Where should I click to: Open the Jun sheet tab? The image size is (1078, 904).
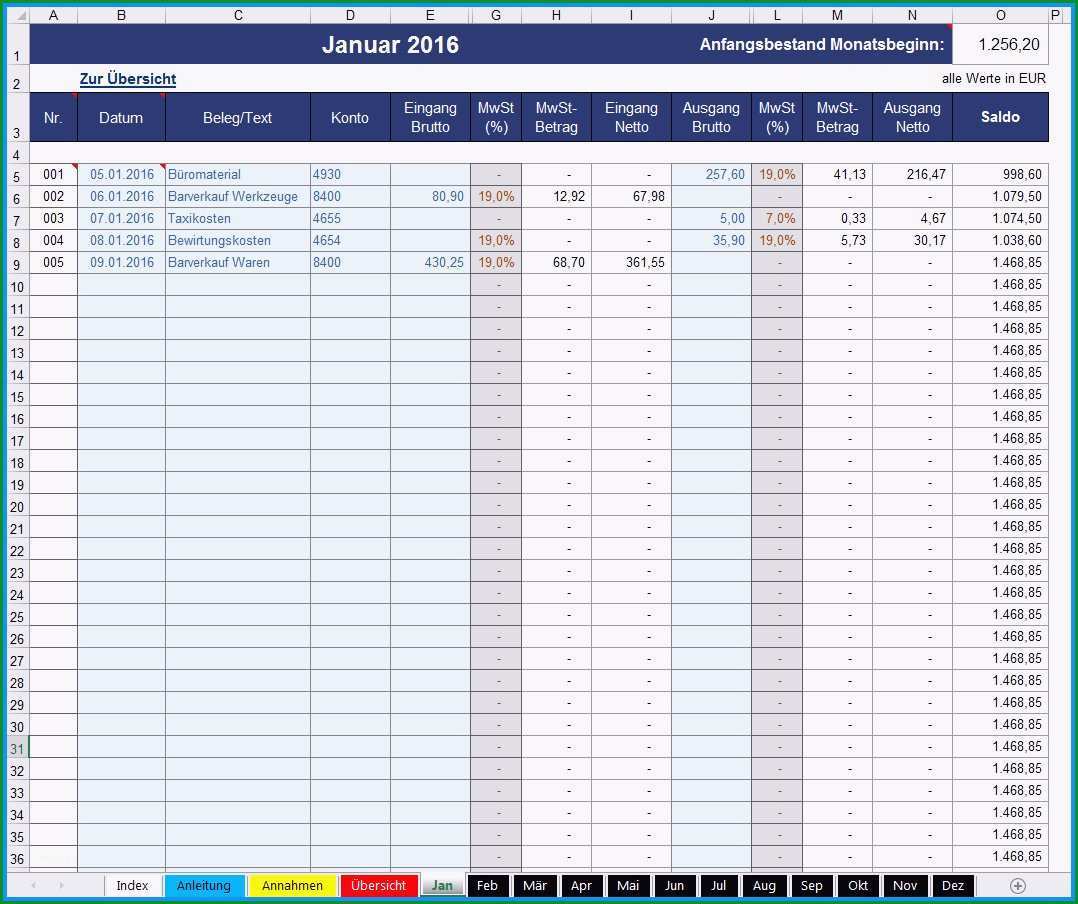674,885
